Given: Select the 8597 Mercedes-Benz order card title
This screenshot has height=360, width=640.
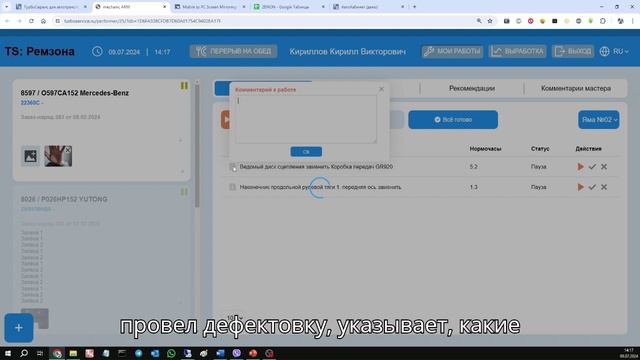Looking at the screenshot, I should coord(75,93).
